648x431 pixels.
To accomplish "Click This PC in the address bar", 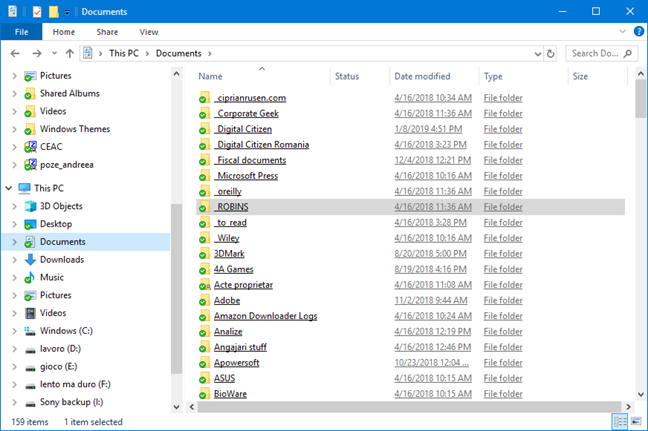I will (x=124, y=53).
